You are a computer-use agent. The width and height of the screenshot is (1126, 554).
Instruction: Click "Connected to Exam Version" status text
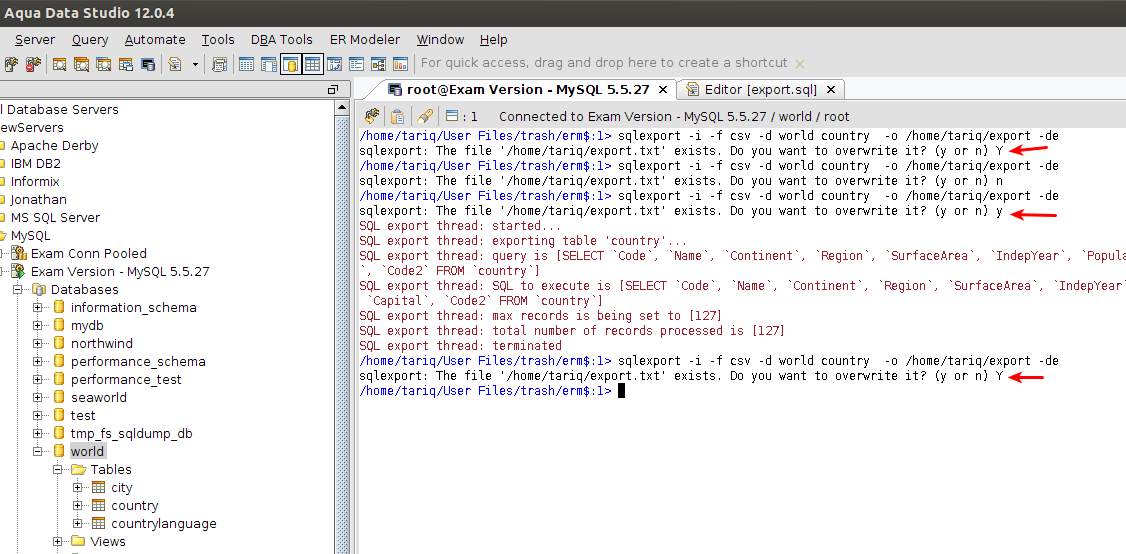pyautogui.click(x=674, y=116)
